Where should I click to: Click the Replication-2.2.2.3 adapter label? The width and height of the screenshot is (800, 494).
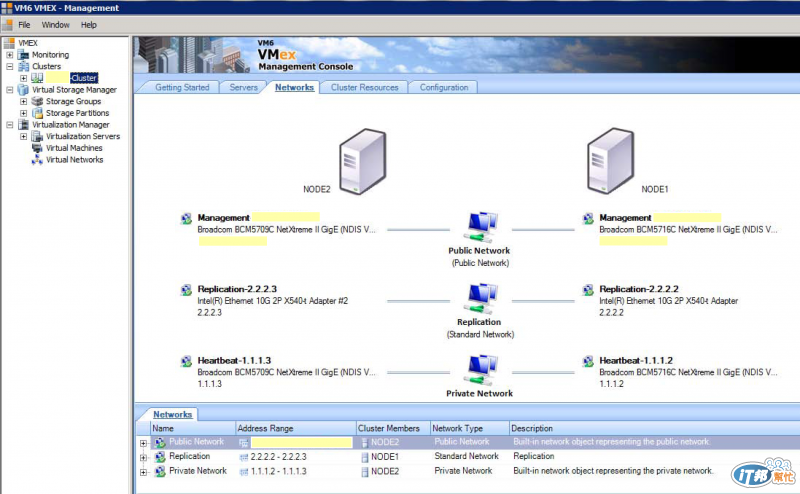coord(237,289)
